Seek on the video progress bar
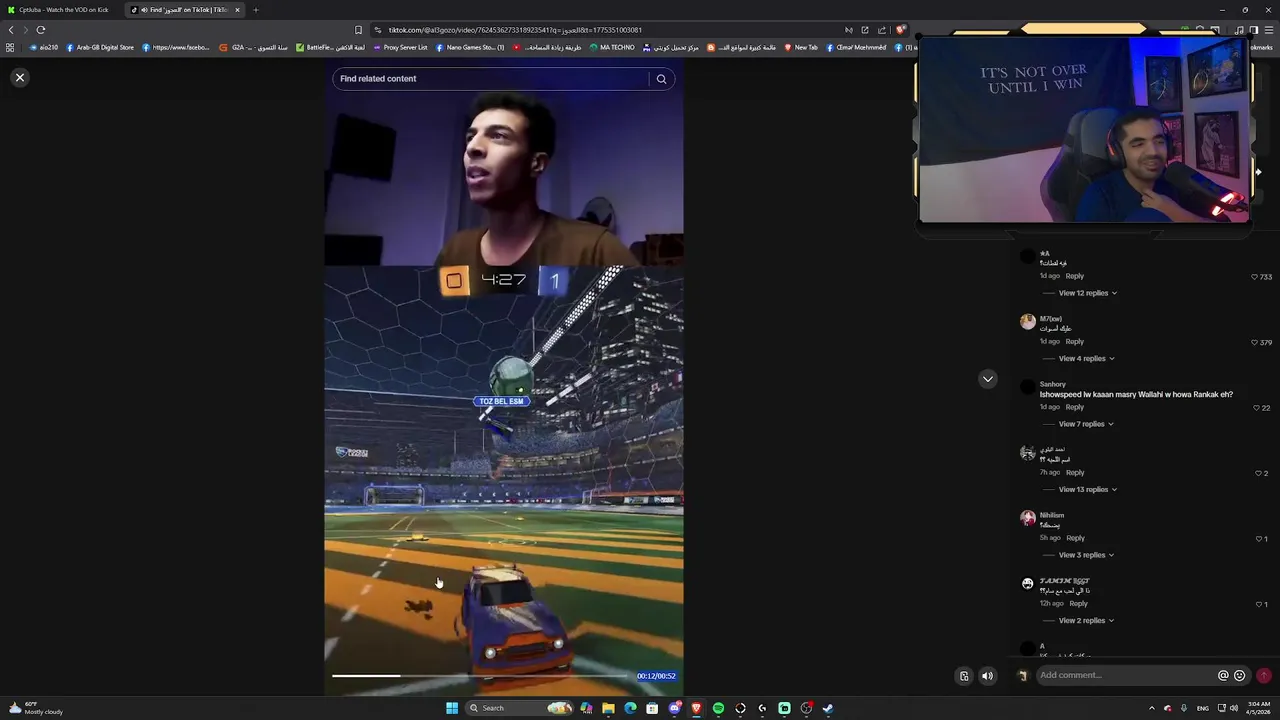The width and height of the screenshot is (1280, 720). (x=481, y=676)
